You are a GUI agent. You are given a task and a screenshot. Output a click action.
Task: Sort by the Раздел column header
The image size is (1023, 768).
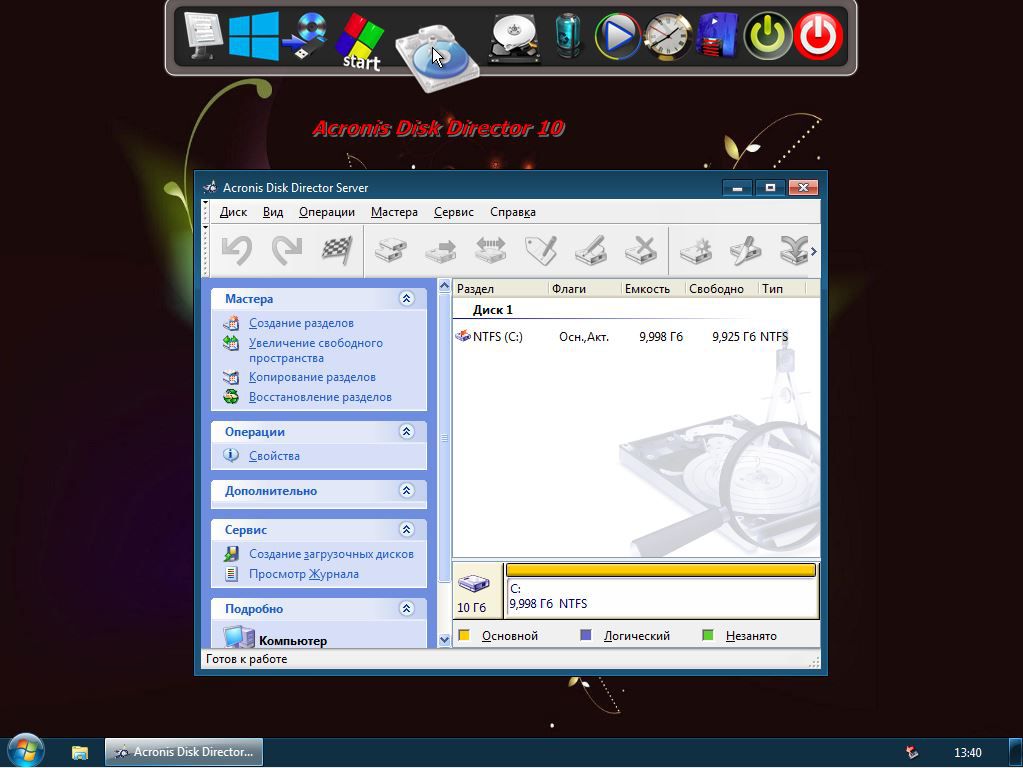click(x=500, y=289)
